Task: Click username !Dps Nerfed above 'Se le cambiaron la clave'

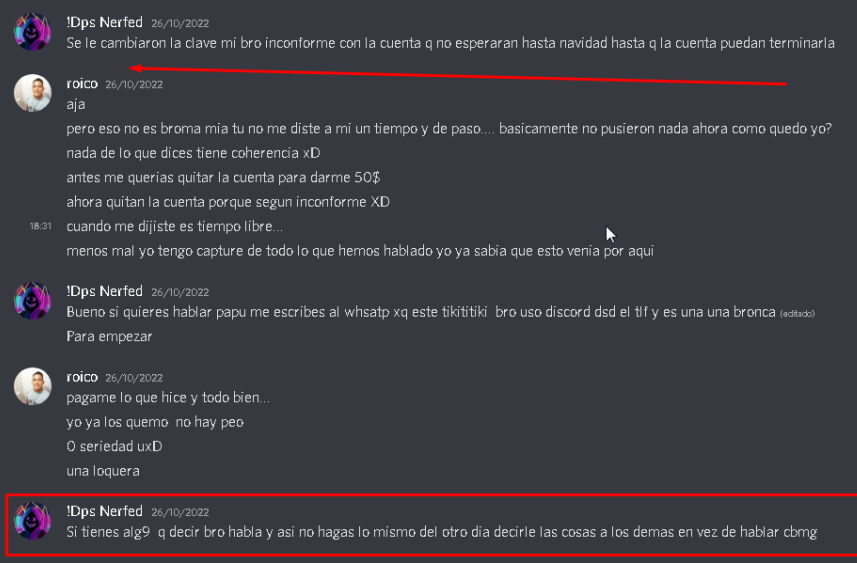Action: coord(104,22)
